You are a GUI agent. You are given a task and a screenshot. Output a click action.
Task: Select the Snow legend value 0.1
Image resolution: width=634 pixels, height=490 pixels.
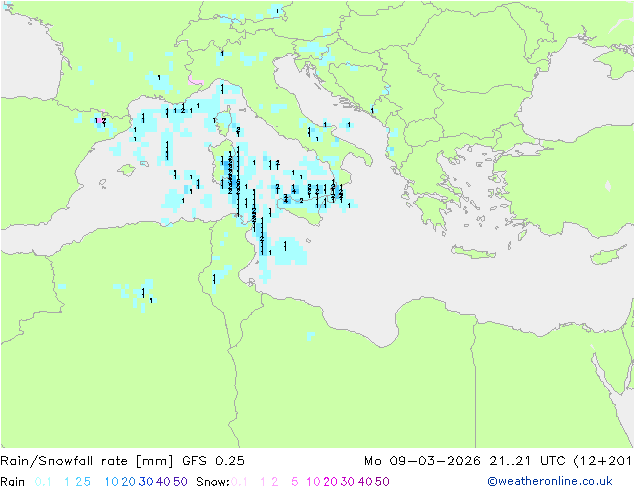(239, 482)
